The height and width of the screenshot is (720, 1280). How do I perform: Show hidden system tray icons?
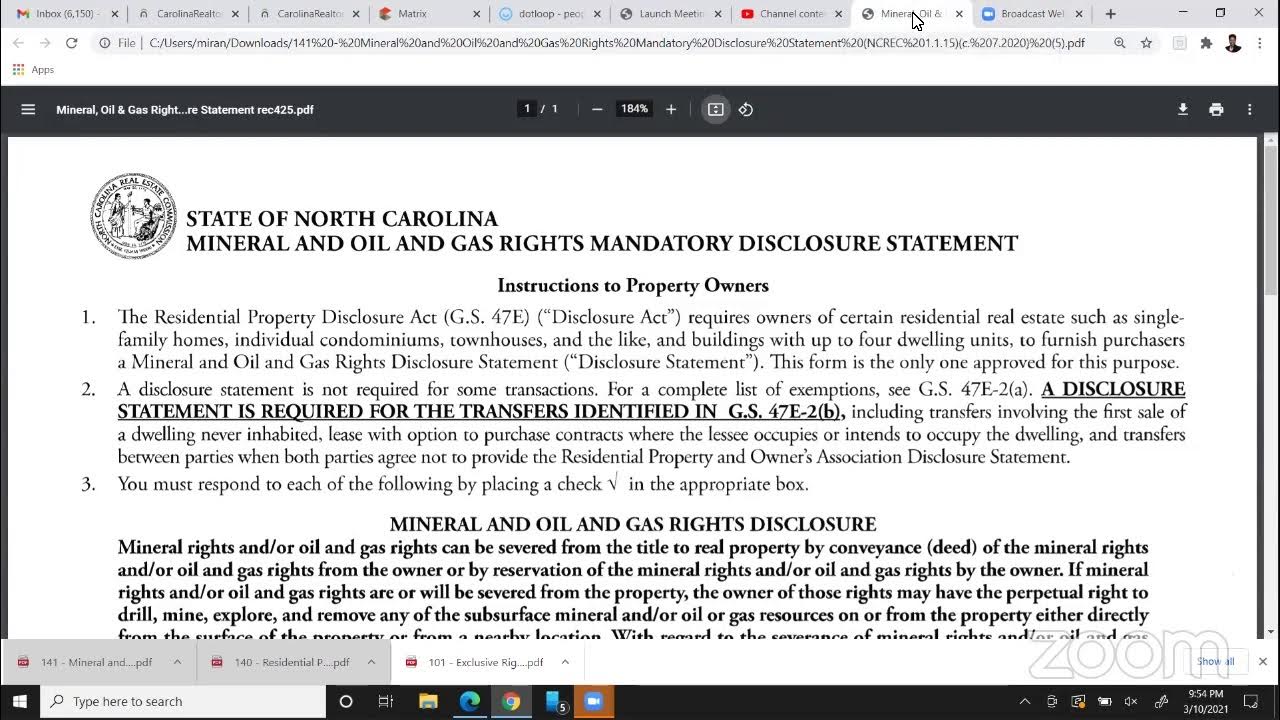click(1024, 701)
